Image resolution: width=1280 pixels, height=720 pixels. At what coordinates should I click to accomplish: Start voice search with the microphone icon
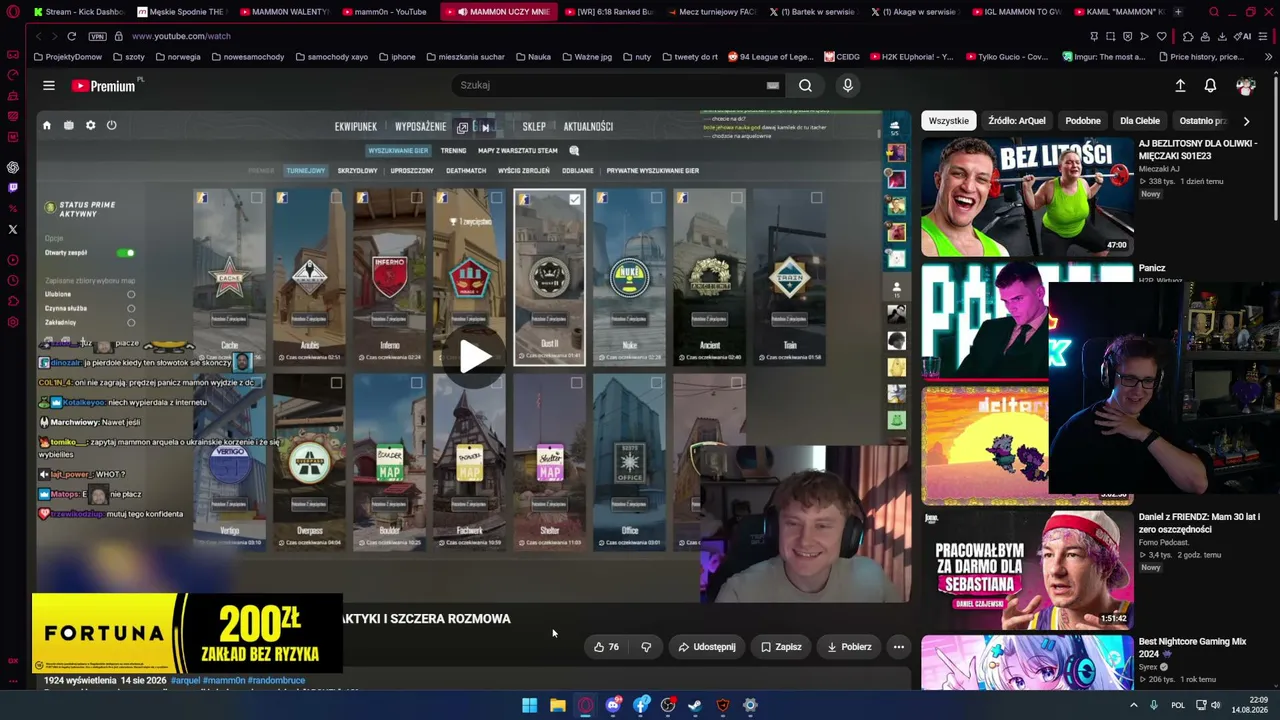tap(848, 86)
